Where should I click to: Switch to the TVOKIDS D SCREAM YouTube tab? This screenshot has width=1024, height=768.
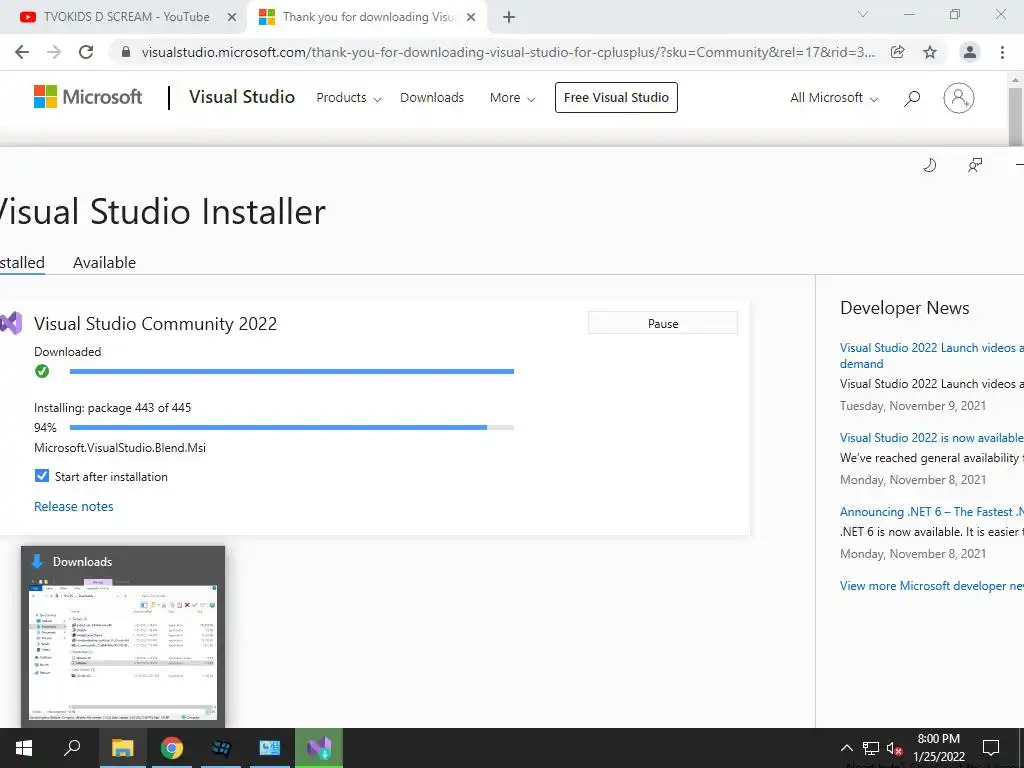(x=129, y=17)
